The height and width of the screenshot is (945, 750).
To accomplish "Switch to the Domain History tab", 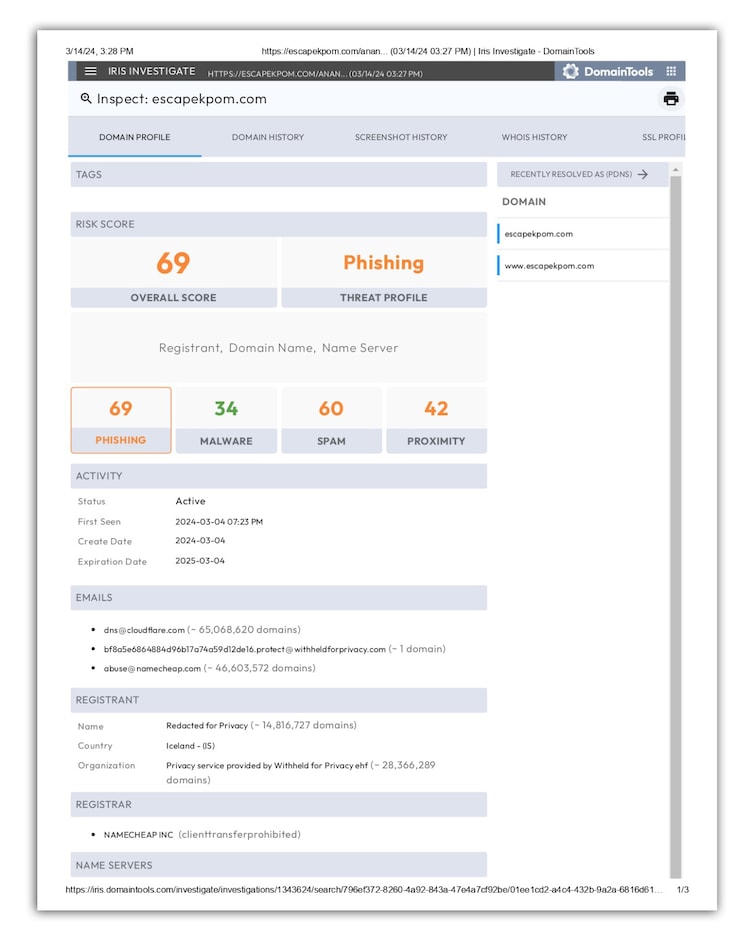I will [x=268, y=137].
